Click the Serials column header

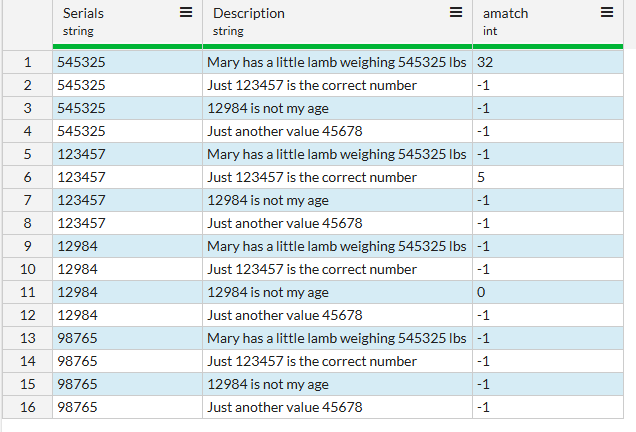110,22
